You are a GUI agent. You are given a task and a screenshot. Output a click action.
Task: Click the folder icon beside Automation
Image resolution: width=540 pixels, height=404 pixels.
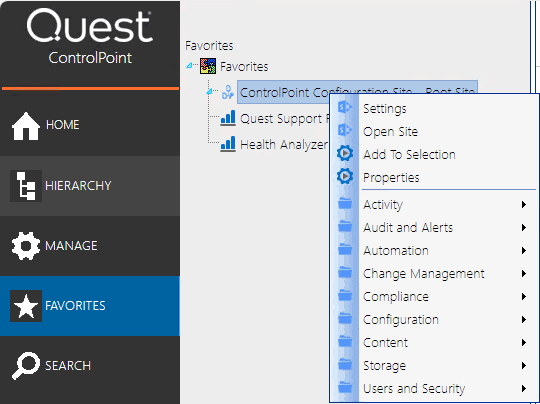coord(345,249)
